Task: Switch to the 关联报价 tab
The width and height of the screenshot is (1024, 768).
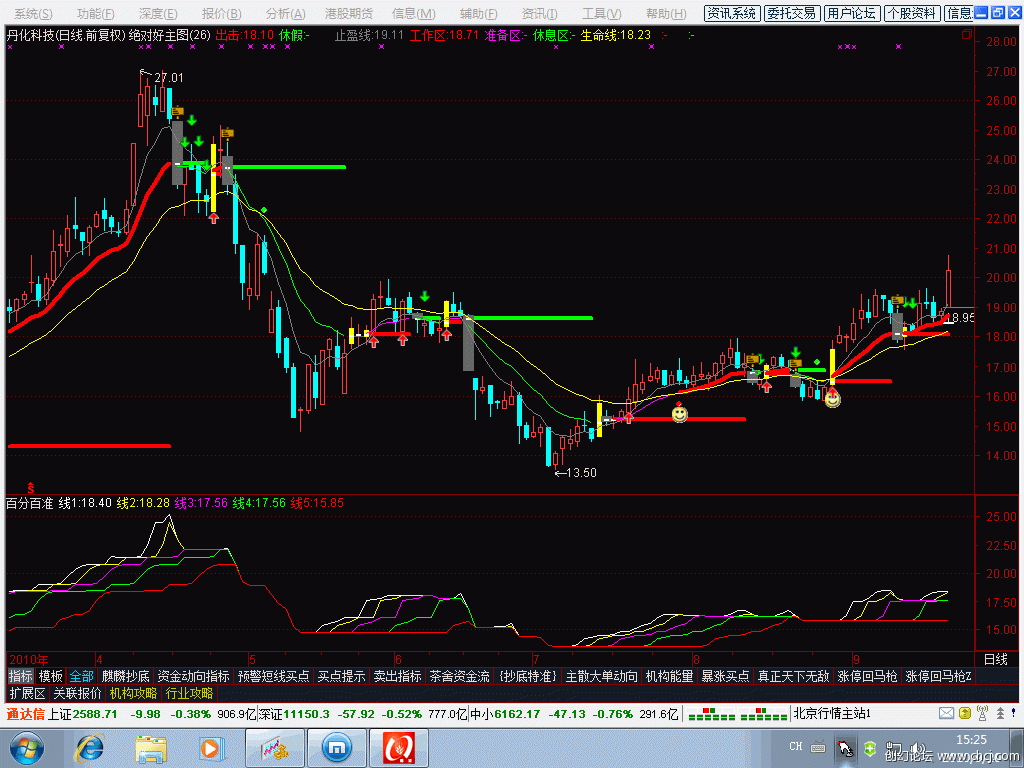Action: tap(77, 693)
